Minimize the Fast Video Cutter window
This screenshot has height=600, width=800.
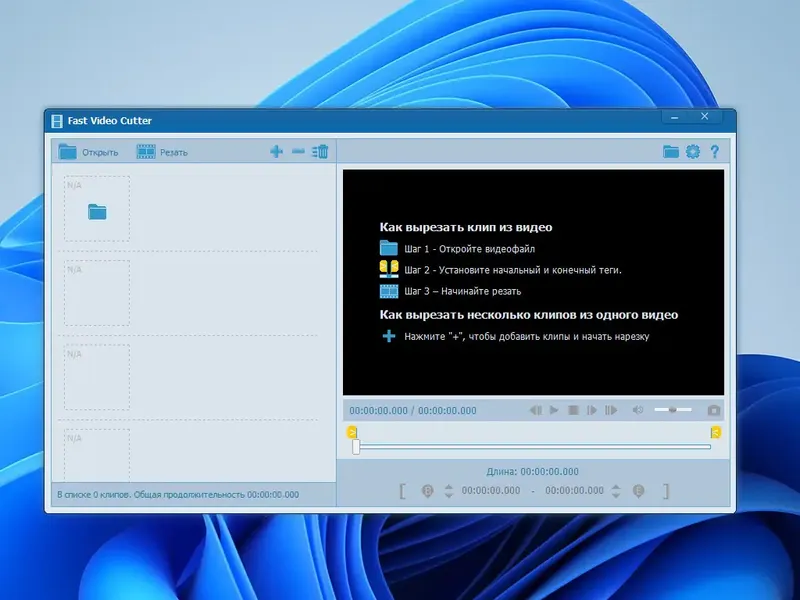pyautogui.click(x=674, y=117)
